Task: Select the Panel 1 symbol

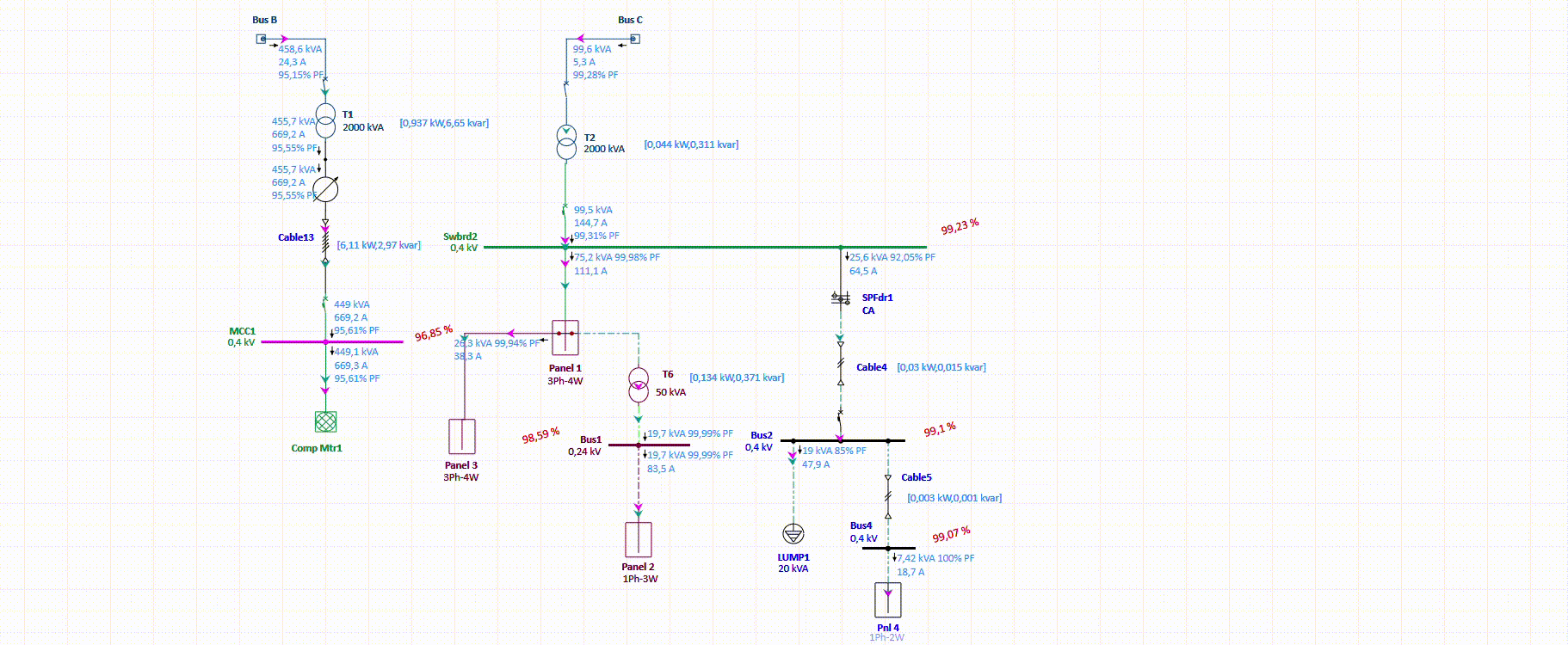Action: click(x=565, y=337)
